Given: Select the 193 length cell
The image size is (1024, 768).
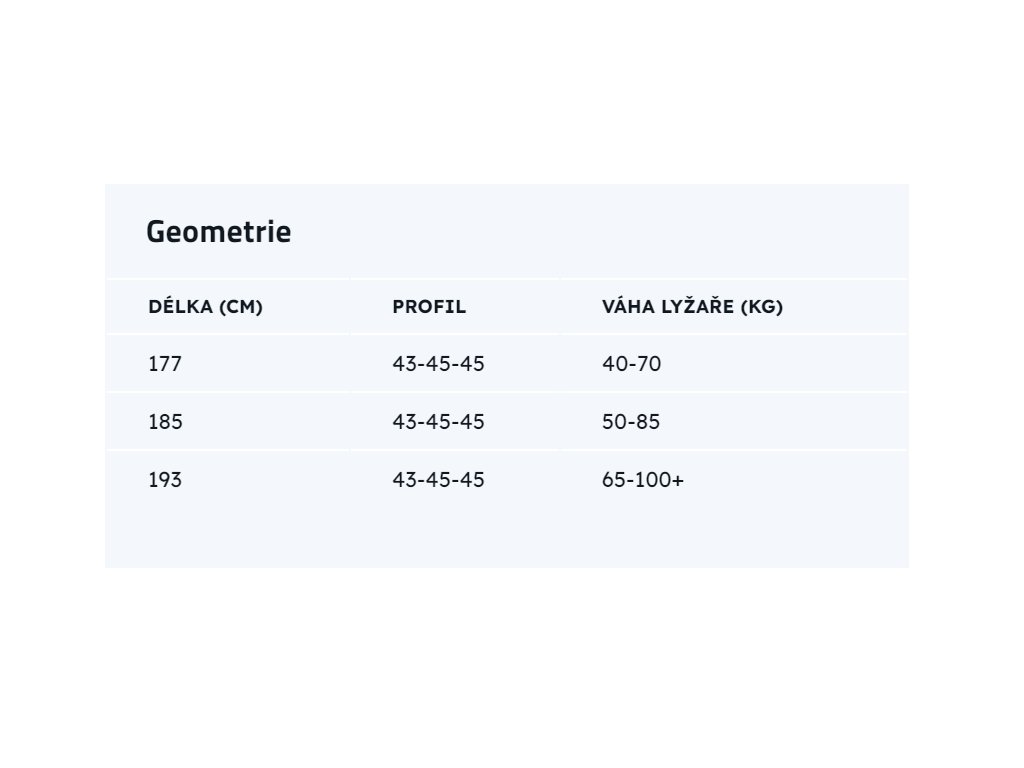Looking at the screenshot, I should tap(165, 480).
